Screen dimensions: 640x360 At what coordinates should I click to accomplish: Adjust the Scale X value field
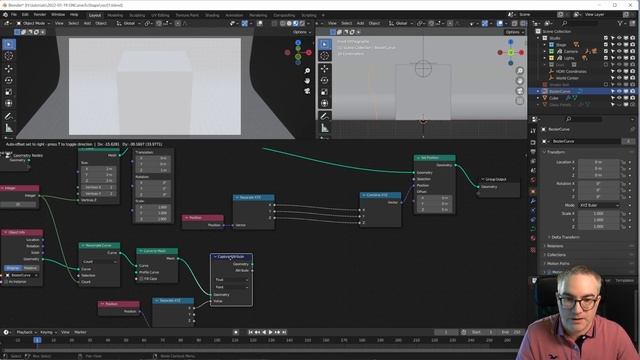point(598,213)
